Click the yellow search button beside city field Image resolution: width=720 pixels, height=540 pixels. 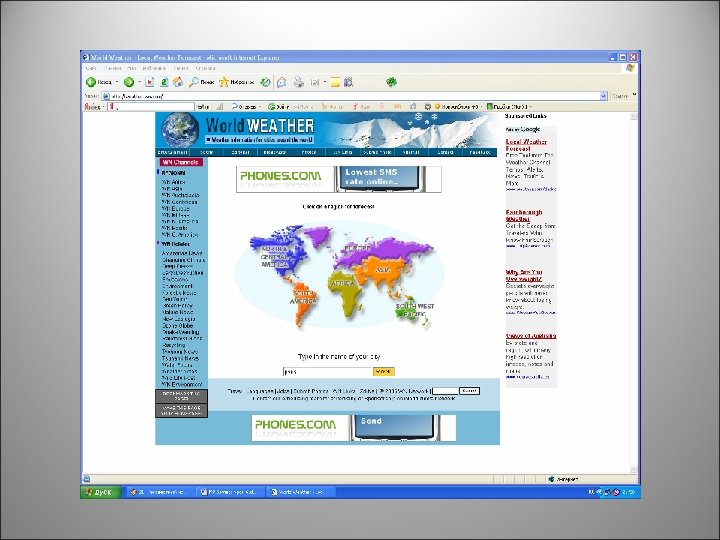(x=383, y=371)
